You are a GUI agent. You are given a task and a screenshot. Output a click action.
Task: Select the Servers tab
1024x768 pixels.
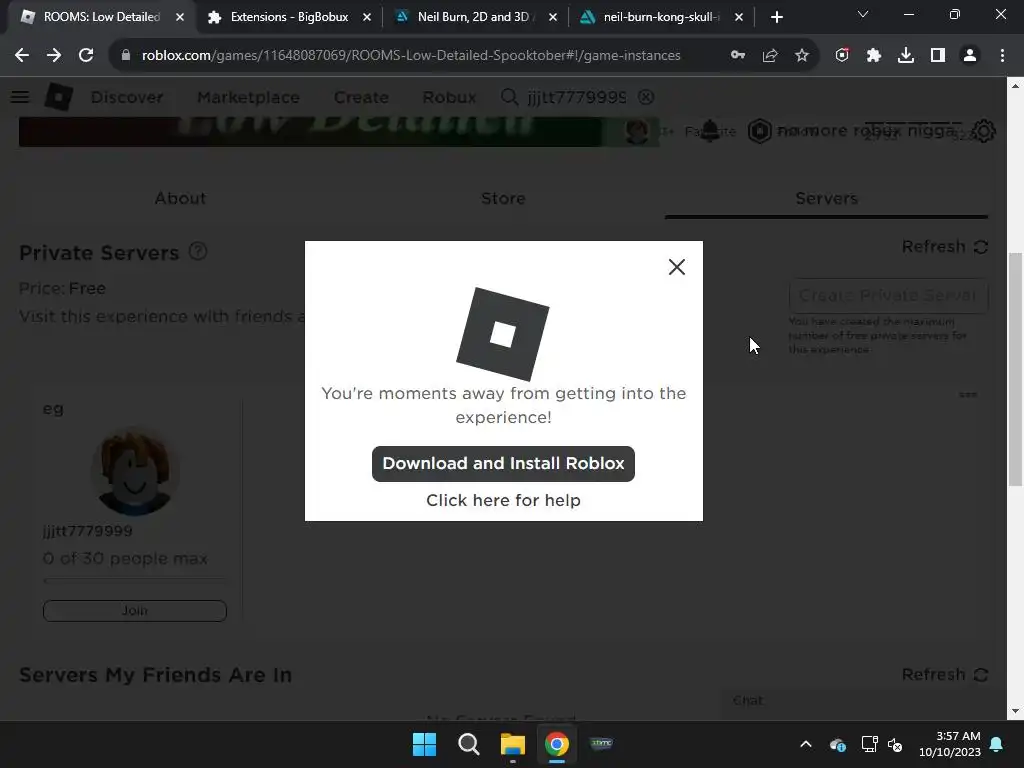826,199
